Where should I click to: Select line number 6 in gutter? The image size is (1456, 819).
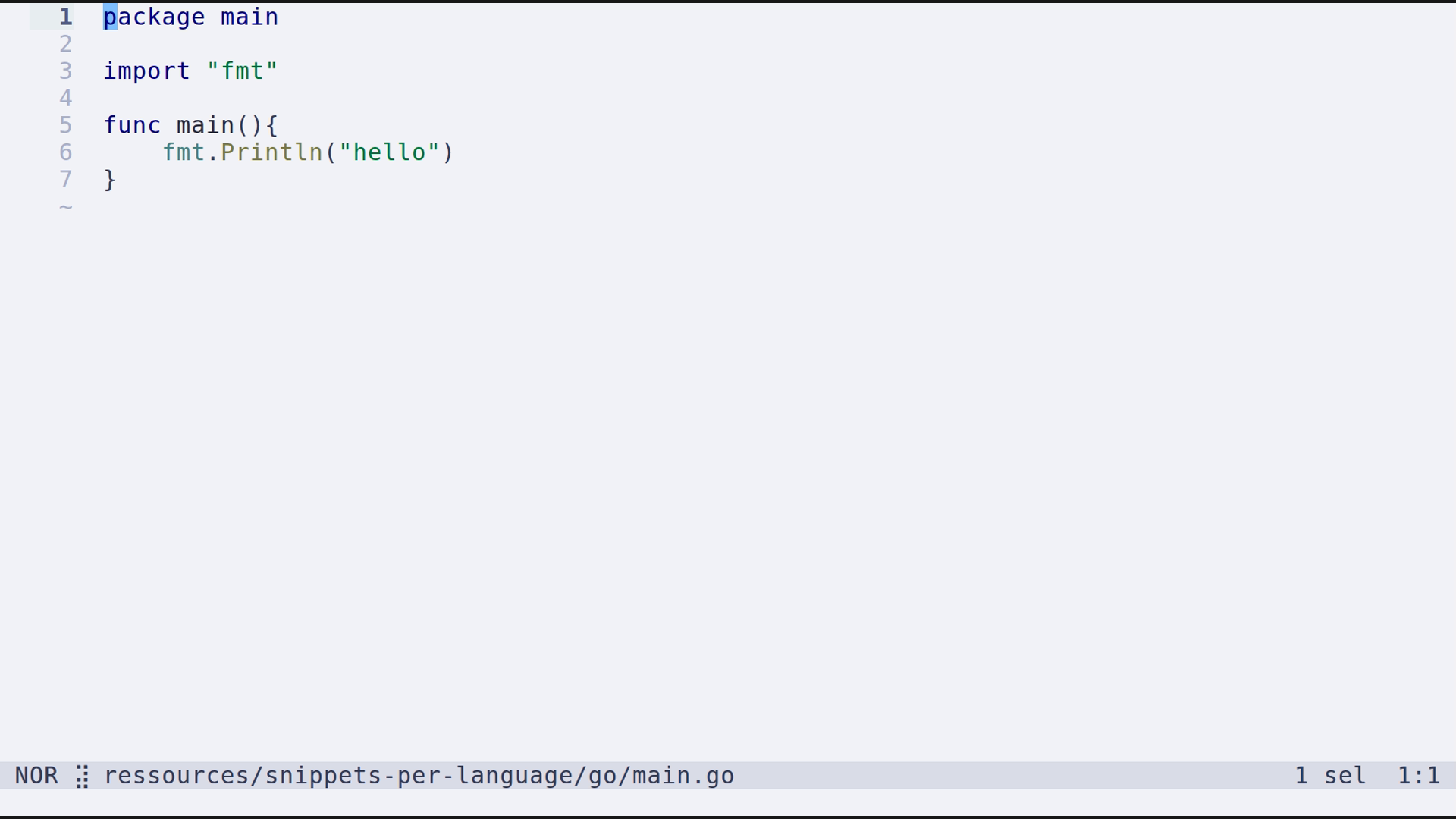[x=66, y=152]
